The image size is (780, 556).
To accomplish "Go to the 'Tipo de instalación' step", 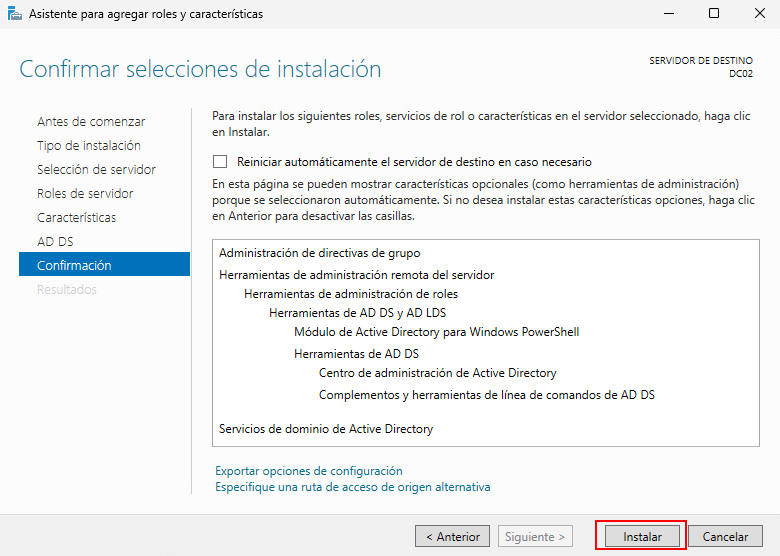I will [89, 145].
